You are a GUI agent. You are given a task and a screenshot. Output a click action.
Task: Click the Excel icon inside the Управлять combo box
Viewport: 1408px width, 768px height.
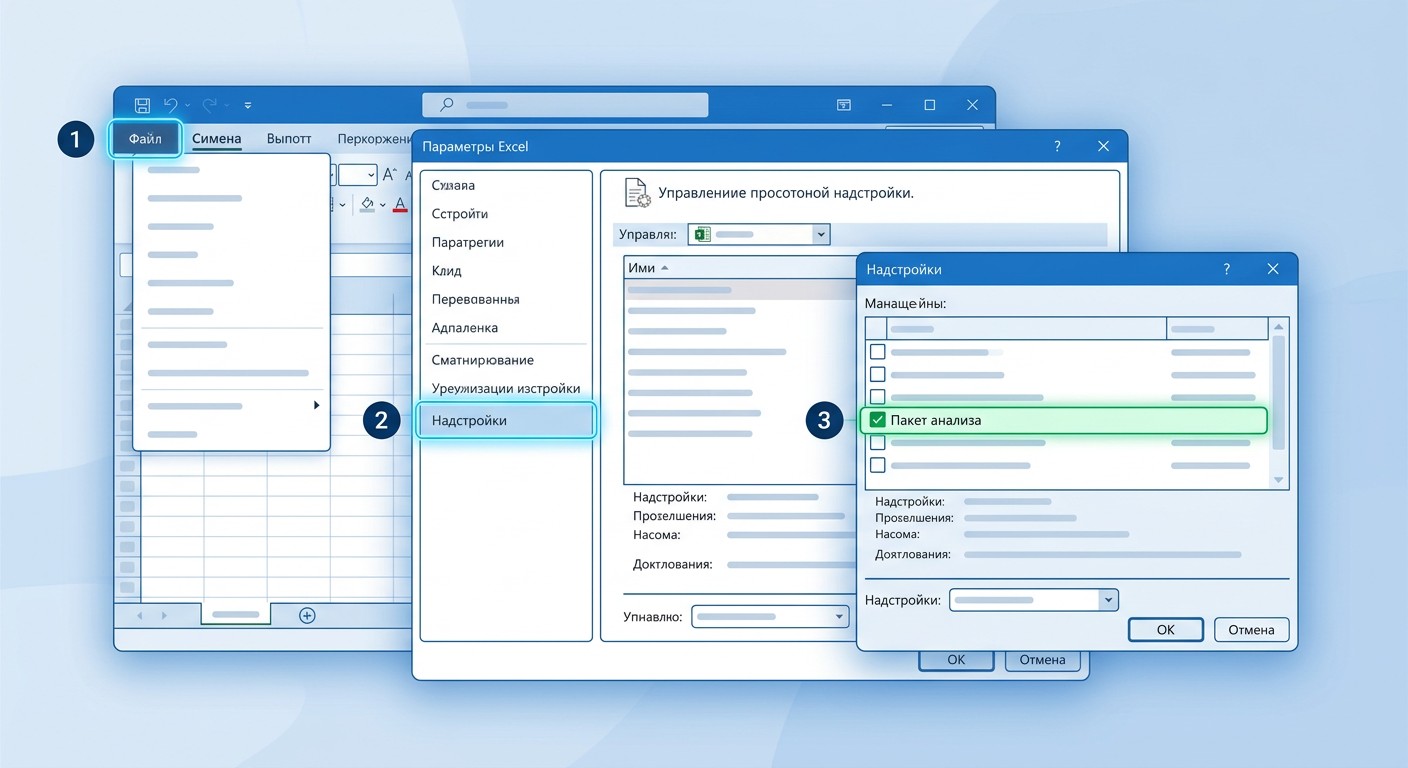(x=702, y=234)
